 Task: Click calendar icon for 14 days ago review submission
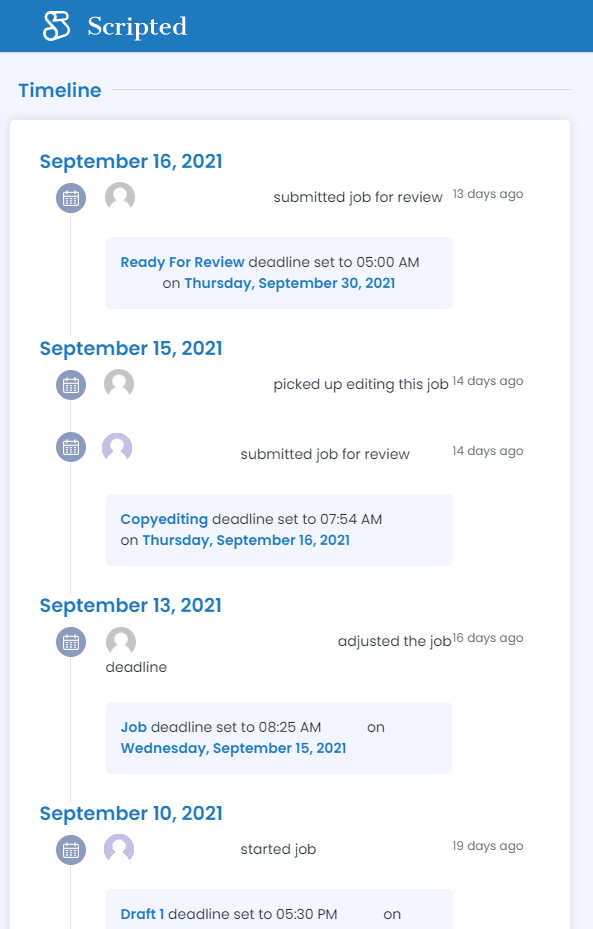[x=71, y=447]
